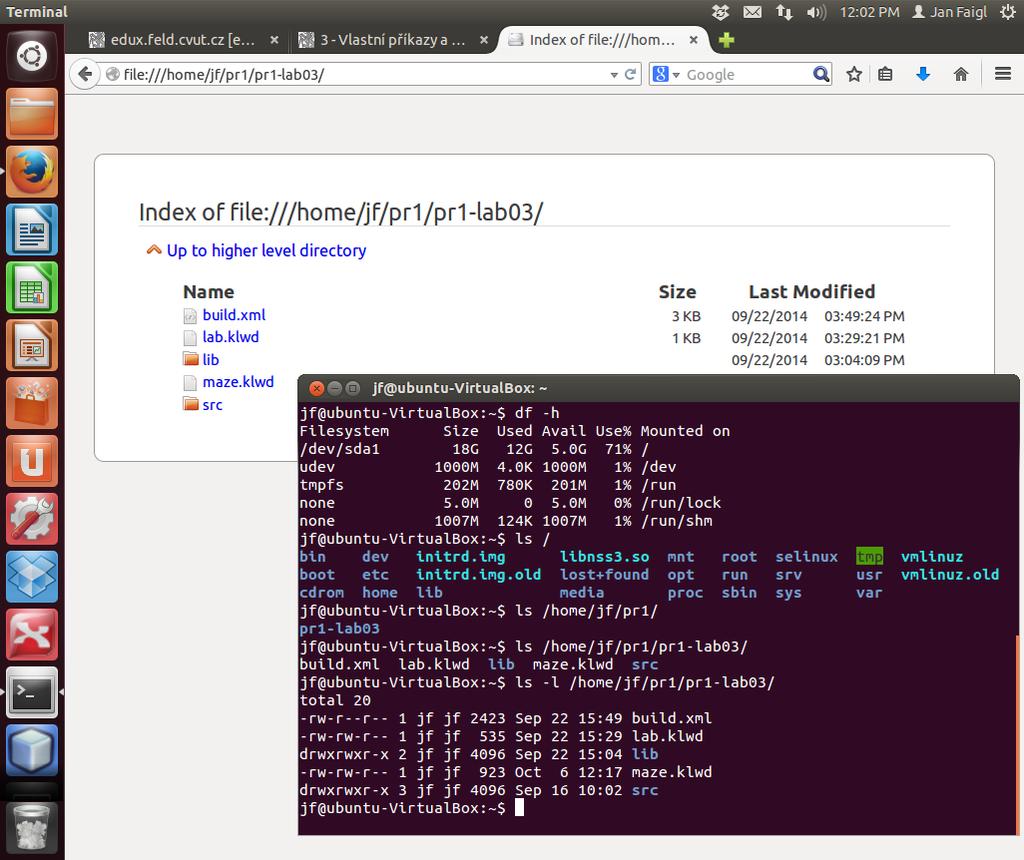Click the 3 KB size of build.xml
Image resolution: width=1024 pixels, height=860 pixels.
pyautogui.click(x=686, y=316)
